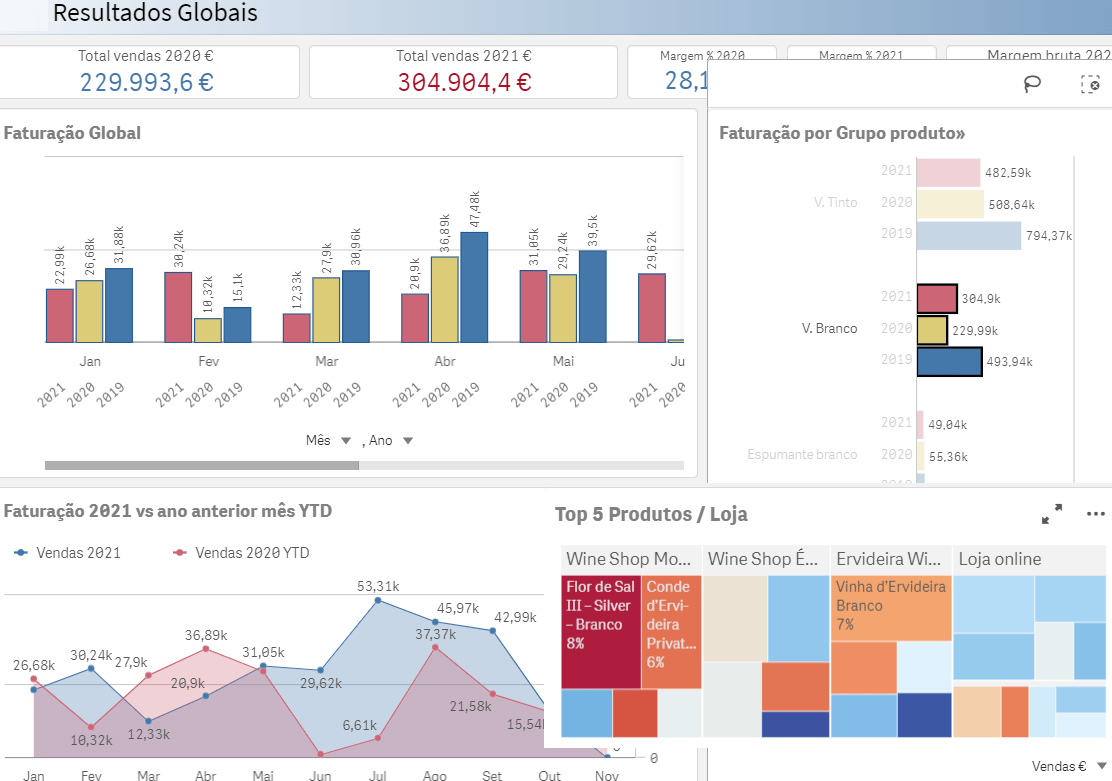Viewport: 1112px width, 781px height.
Task: Click the V. Branco 2019 blue bar
Action: (x=950, y=362)
